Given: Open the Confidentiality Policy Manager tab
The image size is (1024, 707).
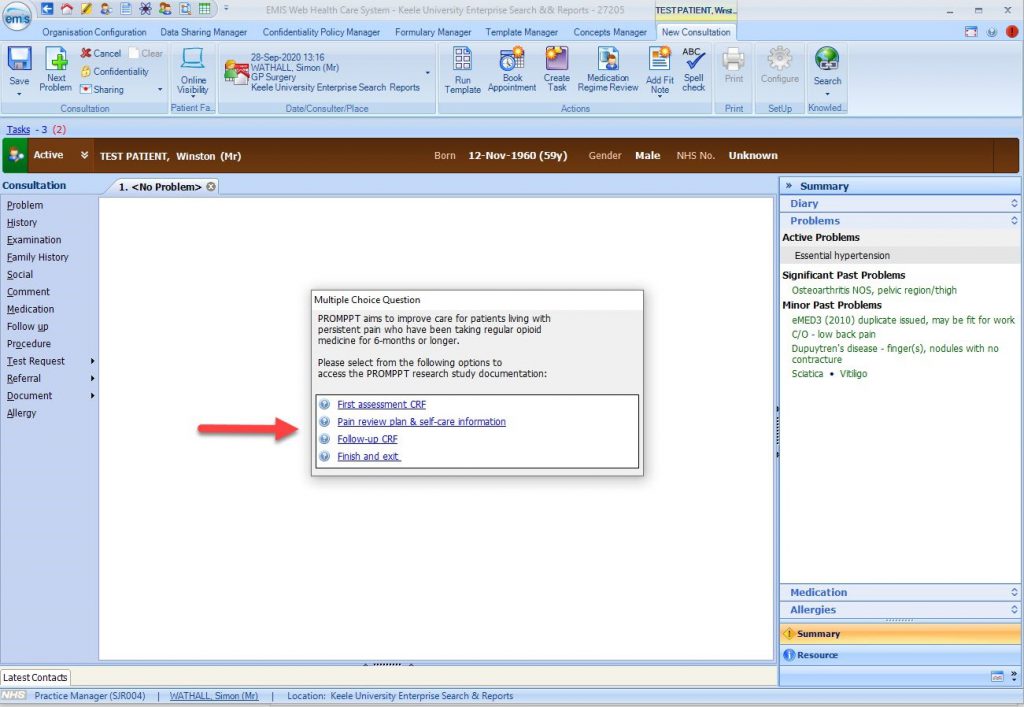Looking at the screenshot, I should coord(321,32).
